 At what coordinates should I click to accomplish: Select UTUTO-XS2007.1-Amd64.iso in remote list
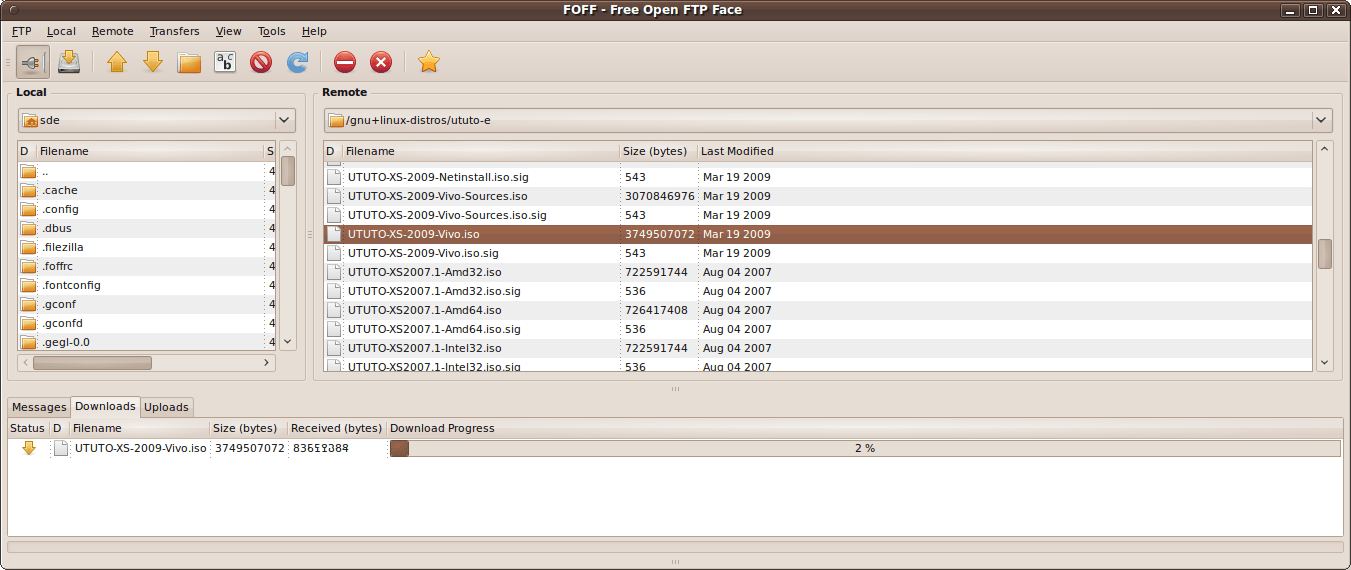(x=424, y=310)
